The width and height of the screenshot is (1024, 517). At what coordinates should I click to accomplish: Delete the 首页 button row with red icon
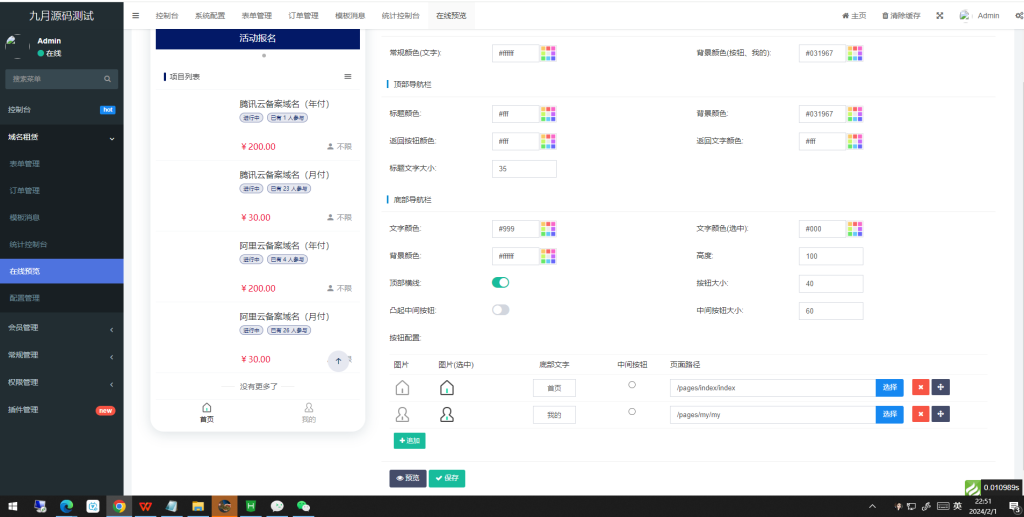(x=919, y=387)
